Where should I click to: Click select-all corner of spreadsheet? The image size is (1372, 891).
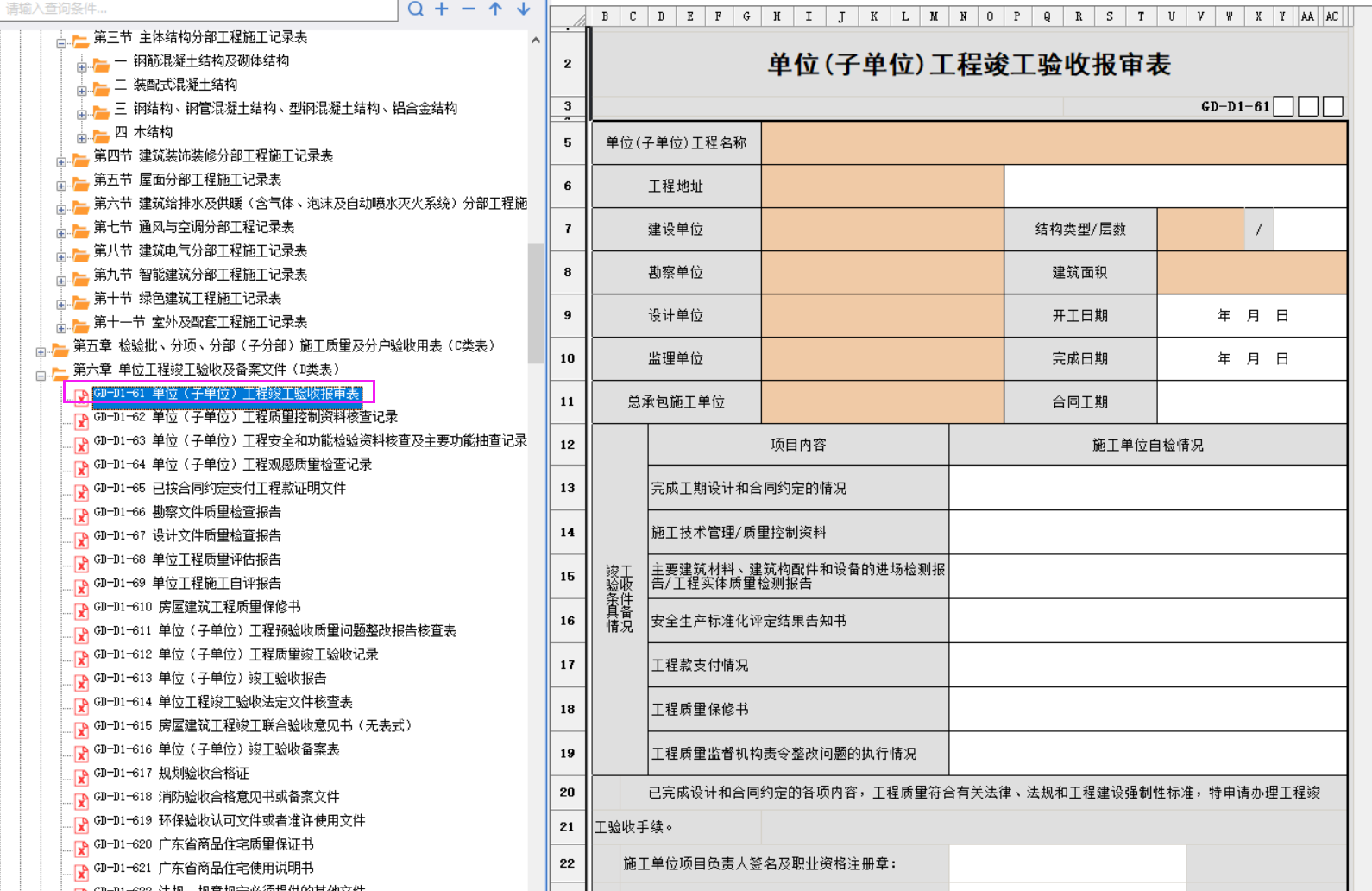(x=569, y=16)
